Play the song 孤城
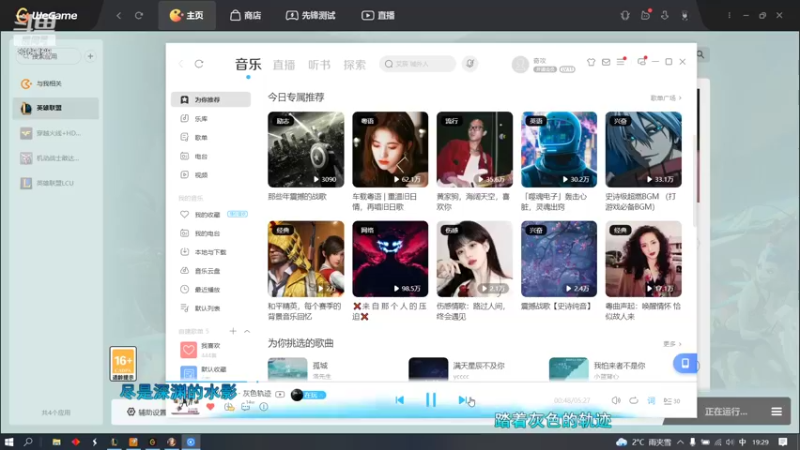The width and height of the screenshot is (800, 450). [x=287, y=369]
